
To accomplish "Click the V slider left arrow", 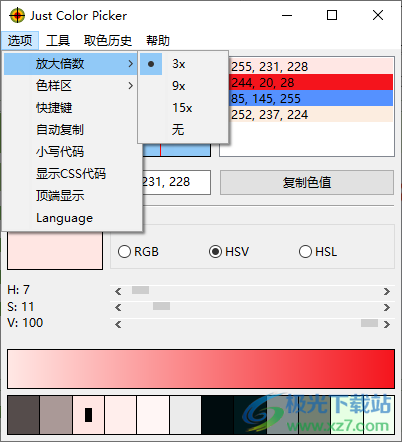I will [x=118, y=324].
